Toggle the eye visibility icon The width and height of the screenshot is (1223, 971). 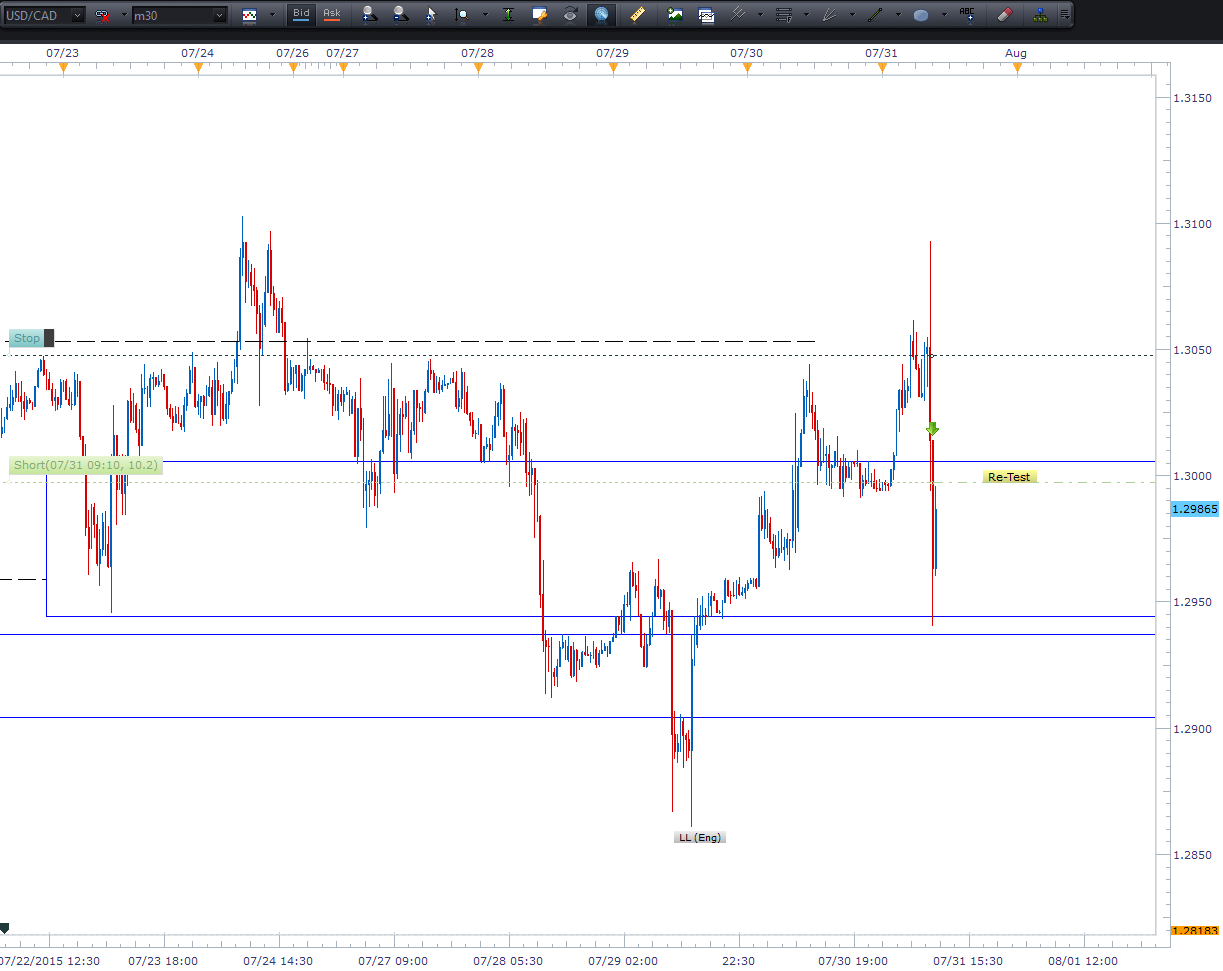click(x=570, y=15)
